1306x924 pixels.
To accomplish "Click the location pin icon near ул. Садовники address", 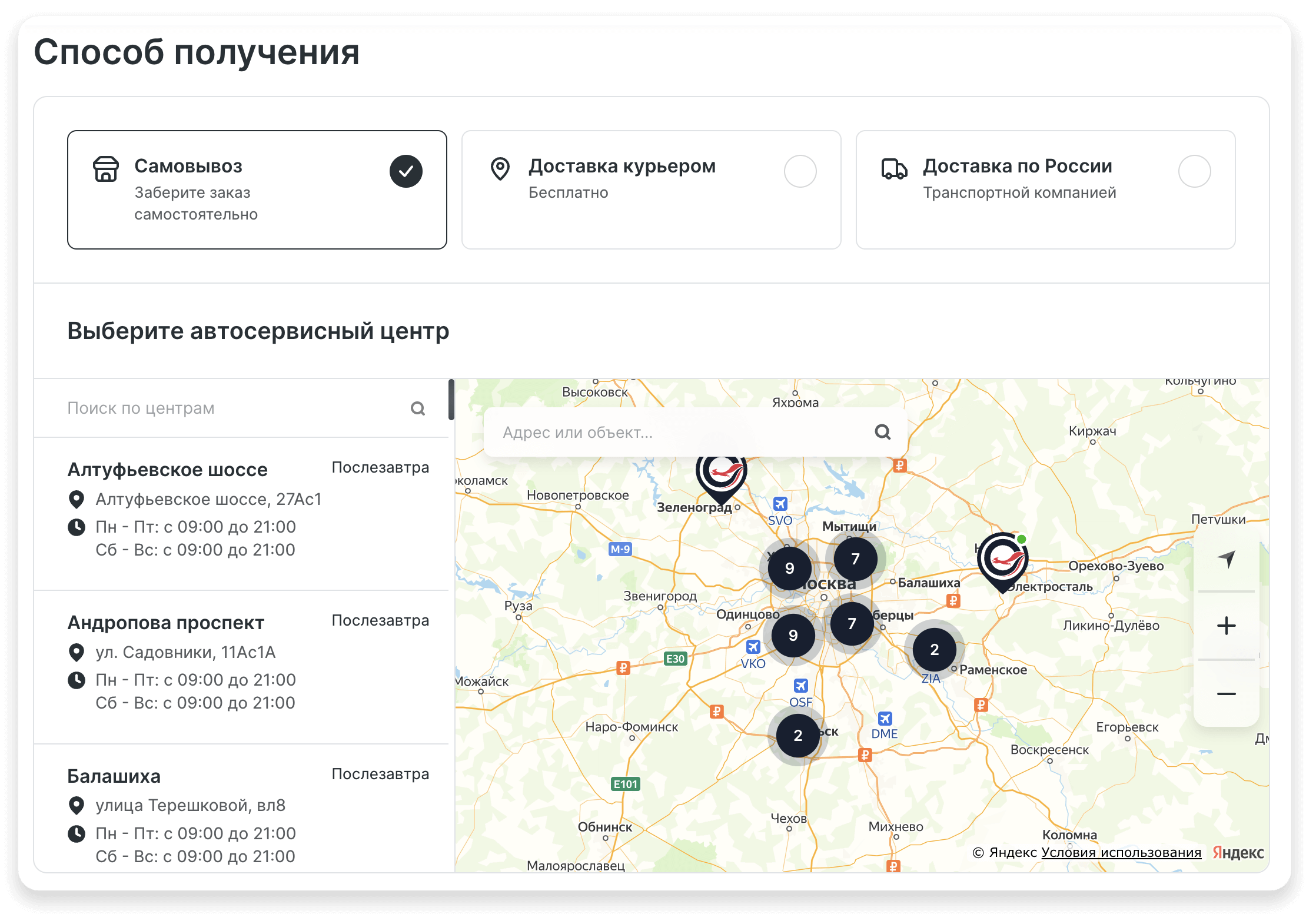I will tap(77, 652).
